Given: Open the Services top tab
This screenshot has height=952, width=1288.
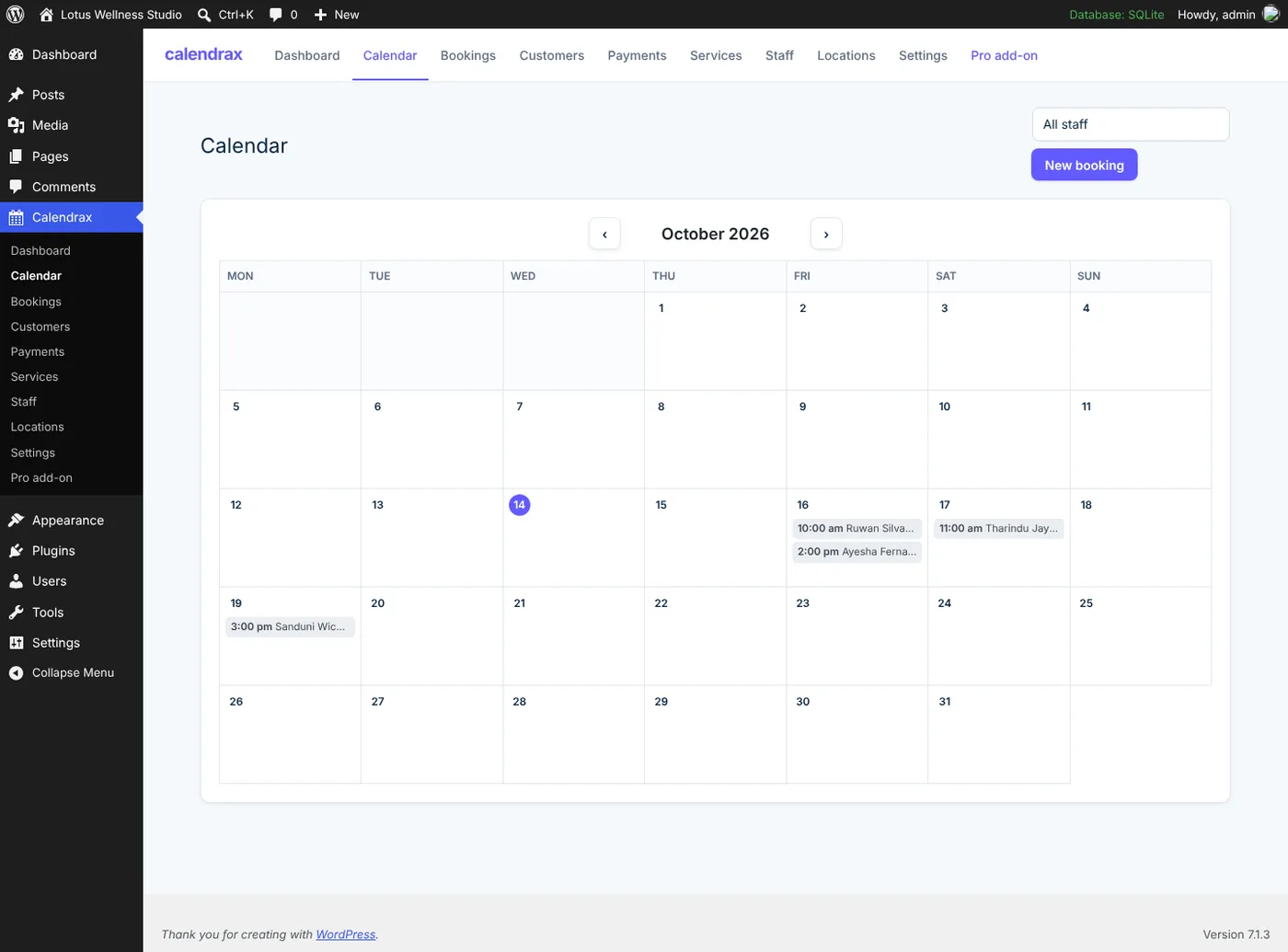Looking at the screenshot, I should point(716,55).
